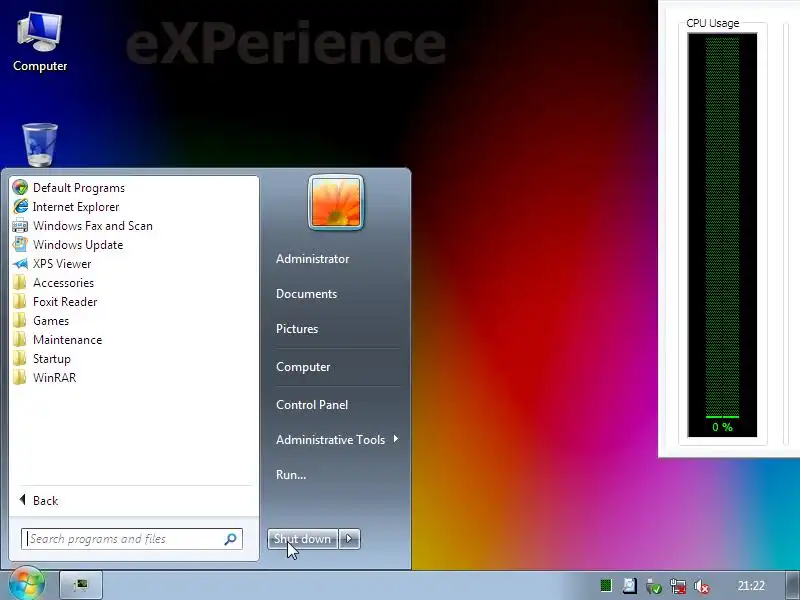Open the Run... dialog

[291, 474]
